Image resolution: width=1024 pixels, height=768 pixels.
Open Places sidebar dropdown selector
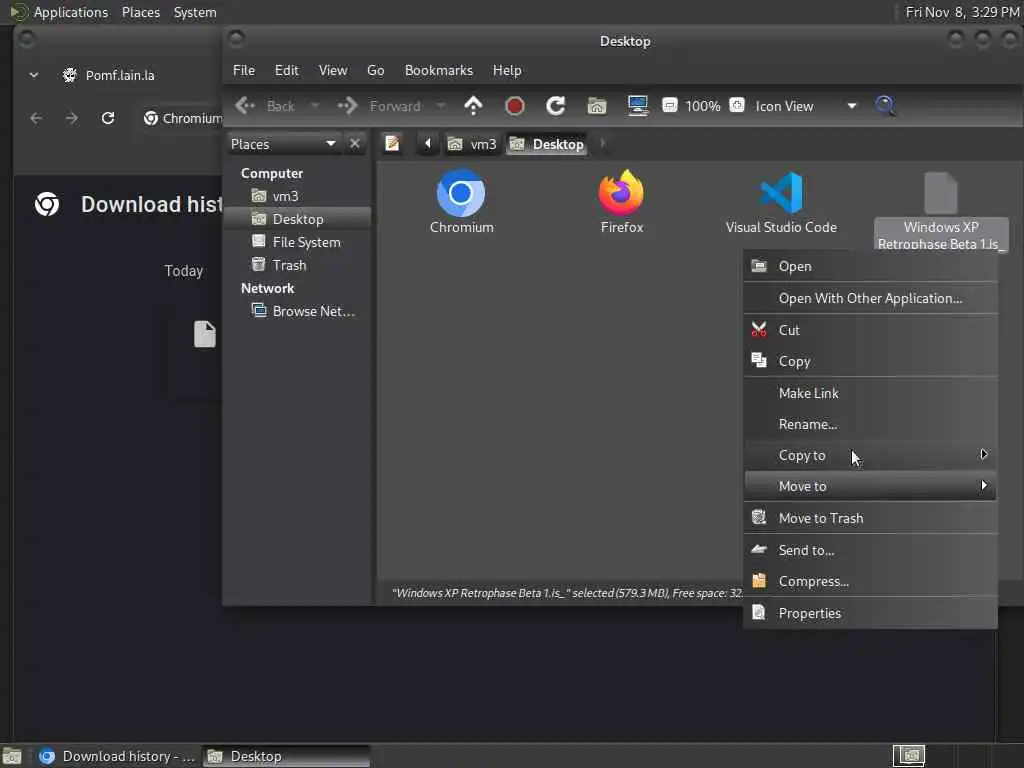coord(283,144)
